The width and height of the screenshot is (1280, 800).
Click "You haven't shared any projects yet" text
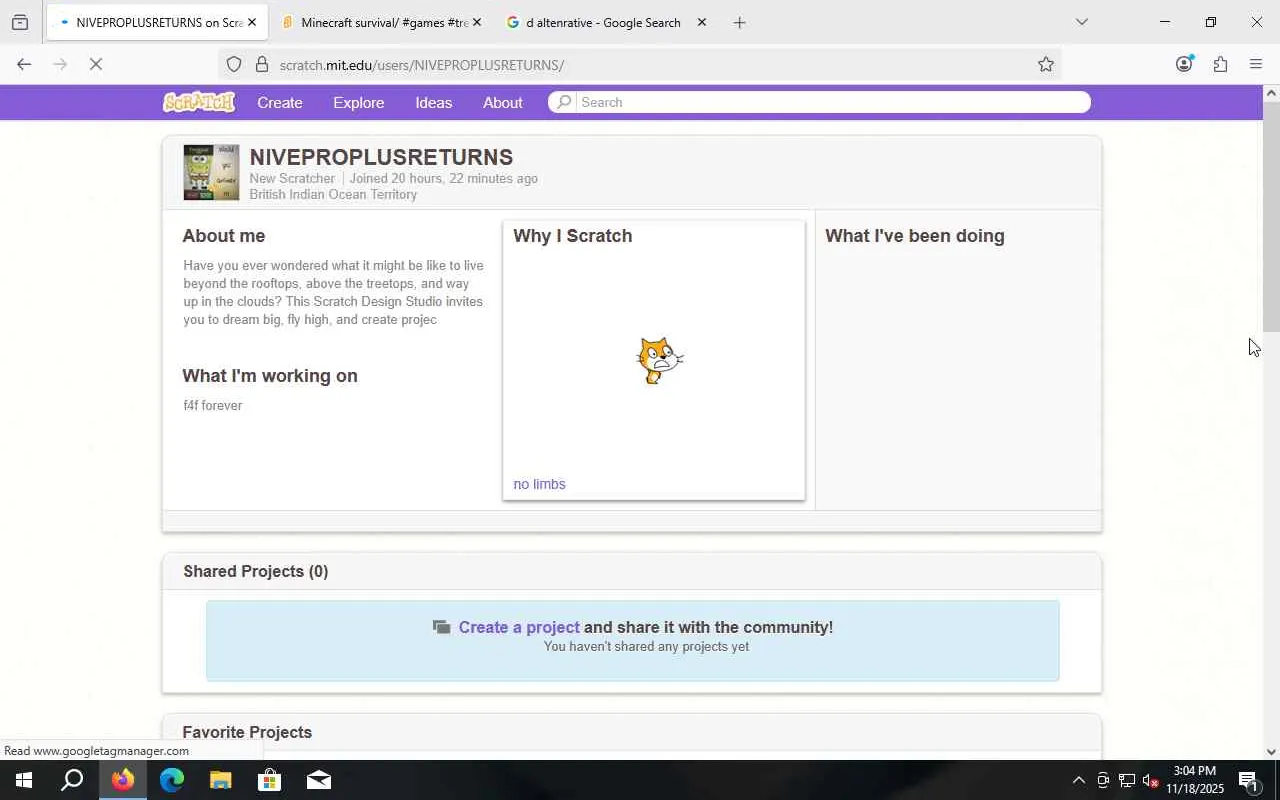click(x=647, y=647)
